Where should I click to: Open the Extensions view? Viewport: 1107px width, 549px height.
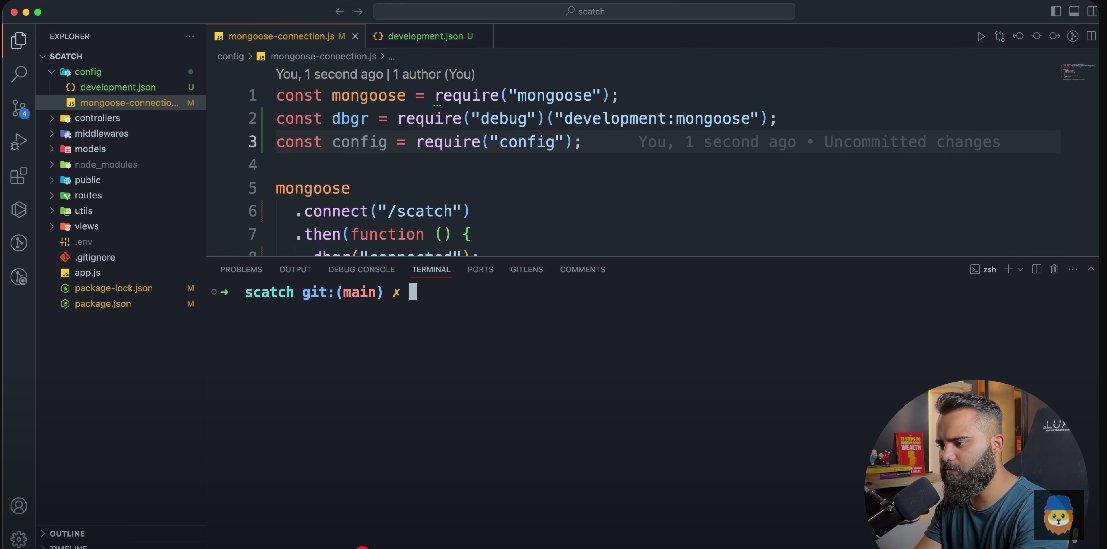(x=19, y=176)
